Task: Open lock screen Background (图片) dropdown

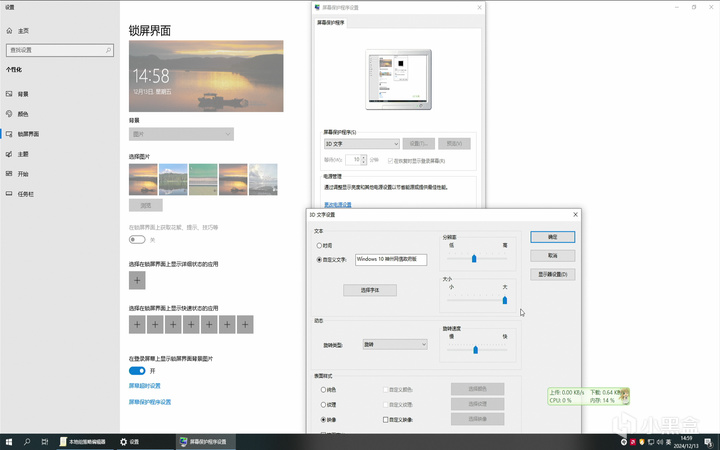Action: [181, 134]
